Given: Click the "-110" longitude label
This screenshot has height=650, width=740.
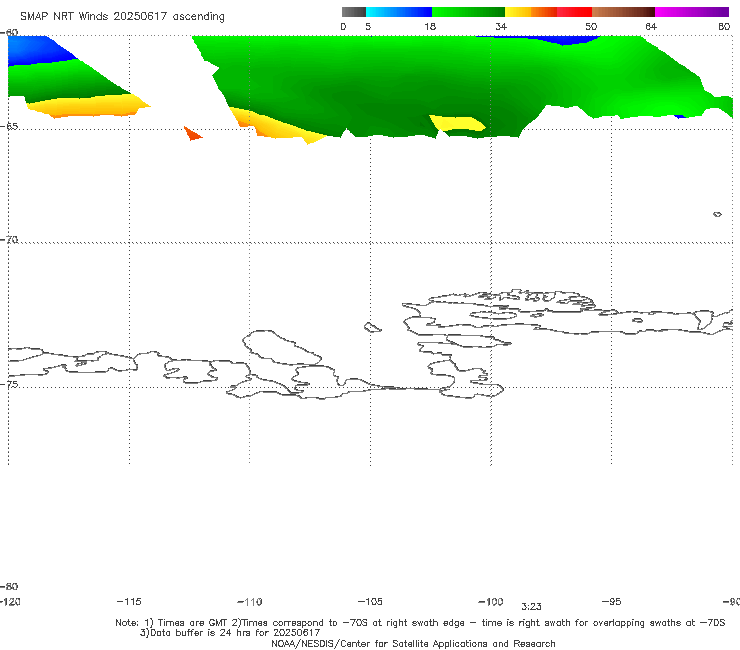Looking at the screenshot, I should (250, 602).
